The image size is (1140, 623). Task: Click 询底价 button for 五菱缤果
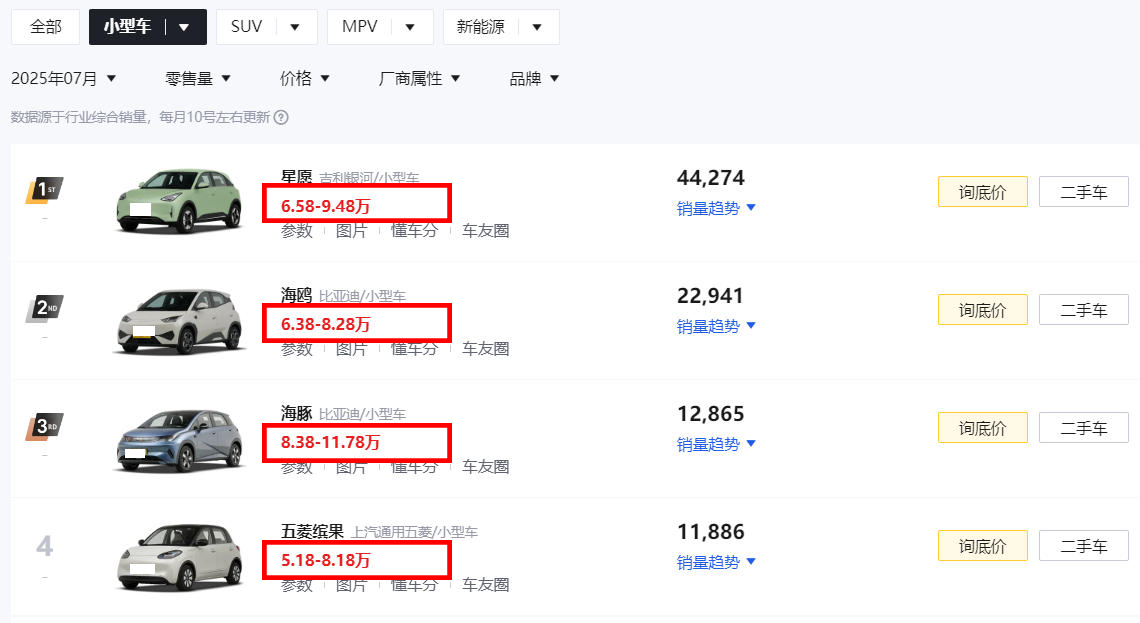click(982, 546)
